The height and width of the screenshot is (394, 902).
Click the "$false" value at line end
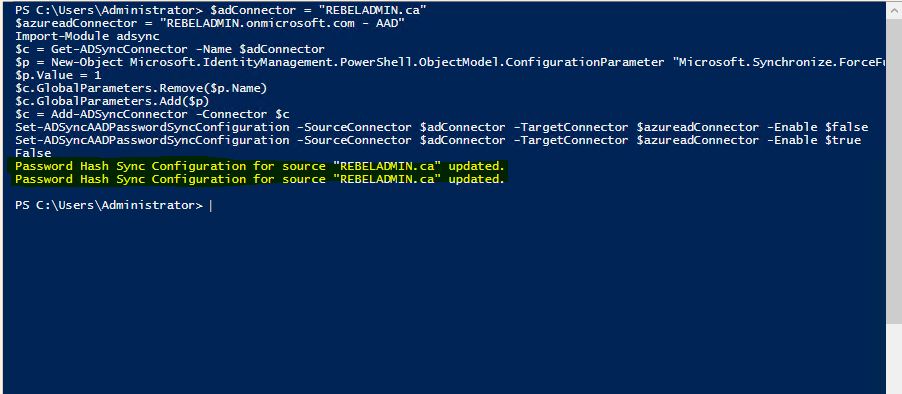(x=846, y=127)
